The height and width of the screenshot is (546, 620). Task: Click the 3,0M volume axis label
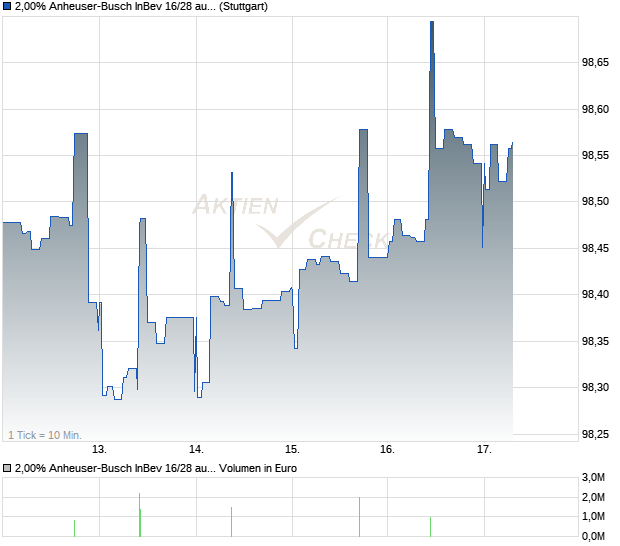click(593, 477)
